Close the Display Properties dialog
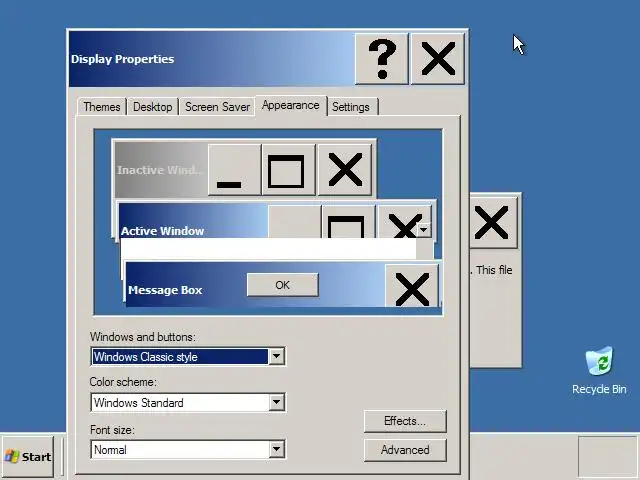The height and width of the screenshot is (480, 640). (x=438, y=59)
